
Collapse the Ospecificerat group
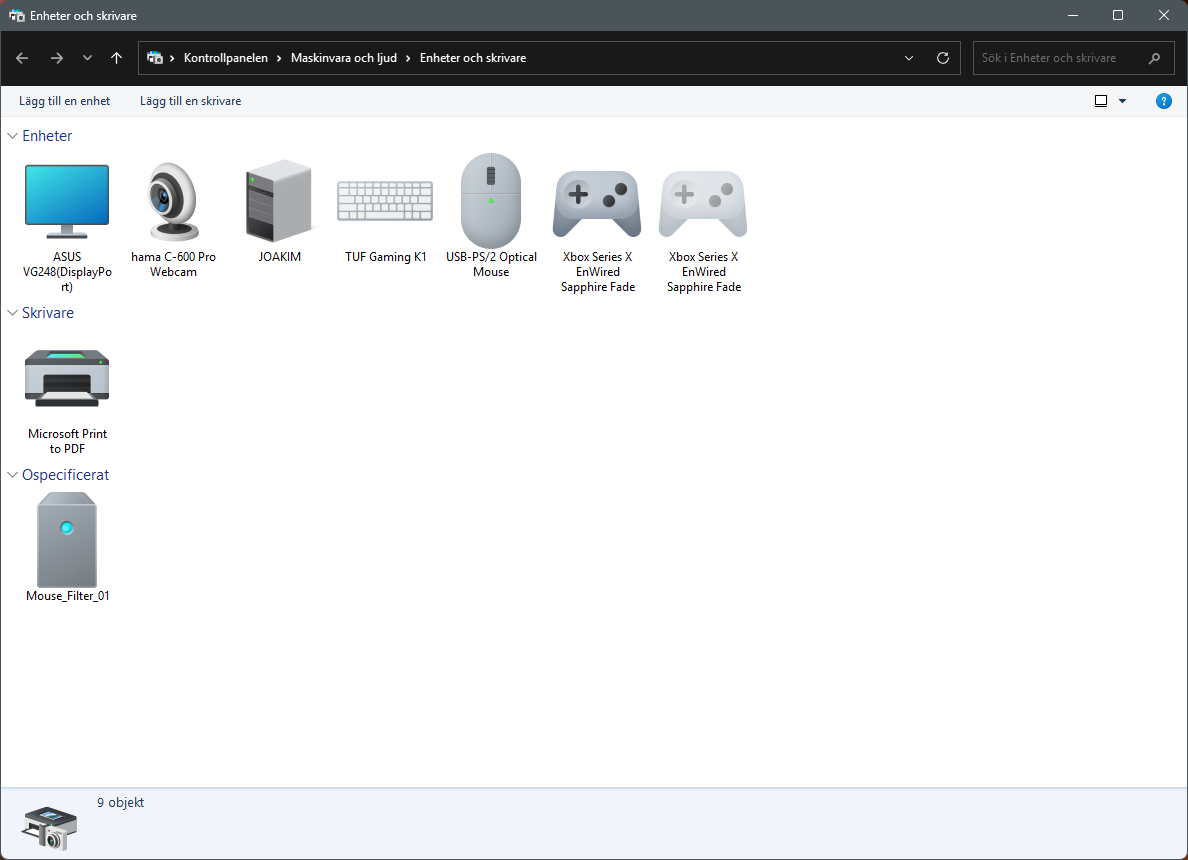(12, 475)
